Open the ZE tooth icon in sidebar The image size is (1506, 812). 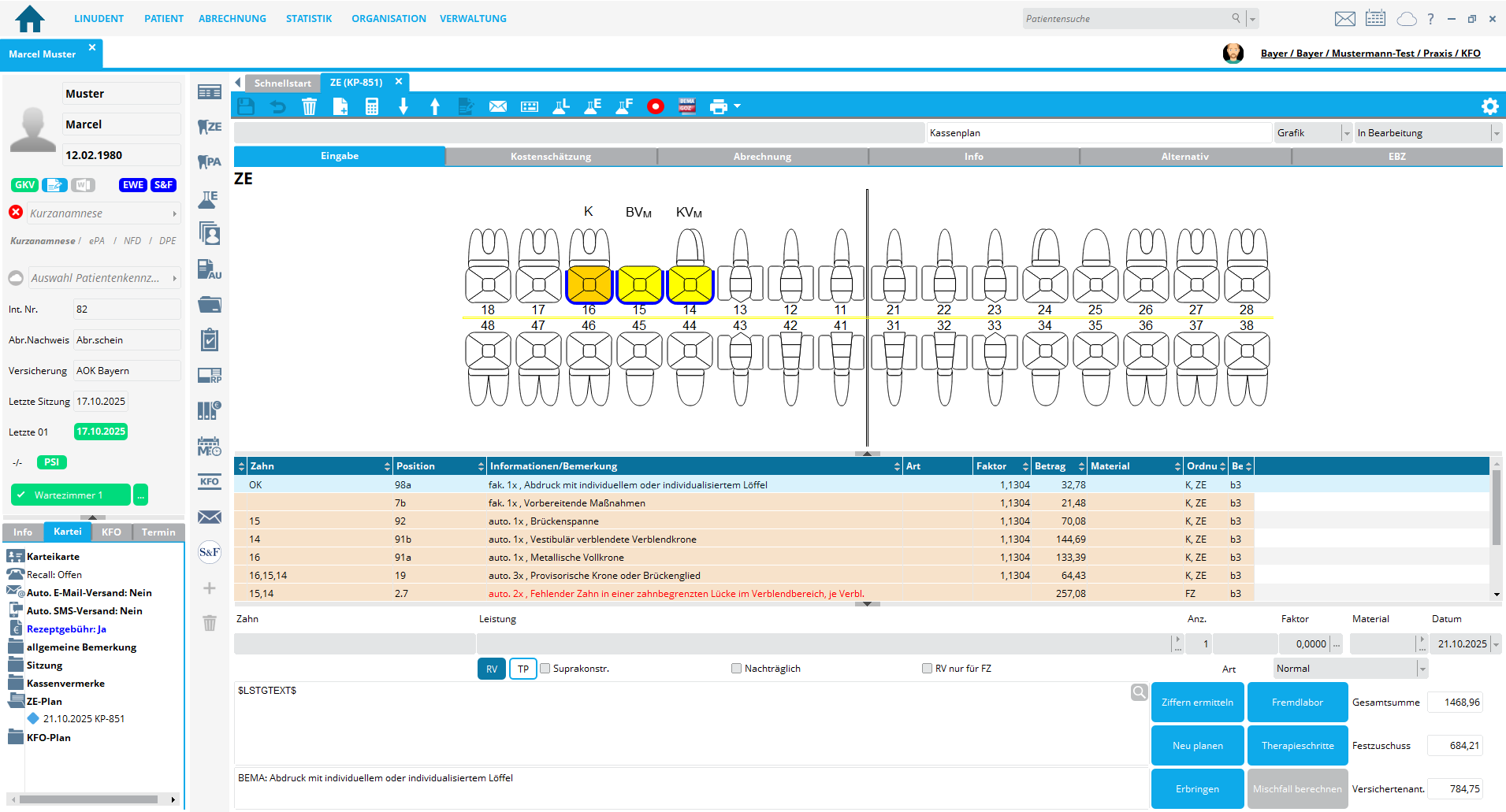pyautogui.click(x=210, y=127)
